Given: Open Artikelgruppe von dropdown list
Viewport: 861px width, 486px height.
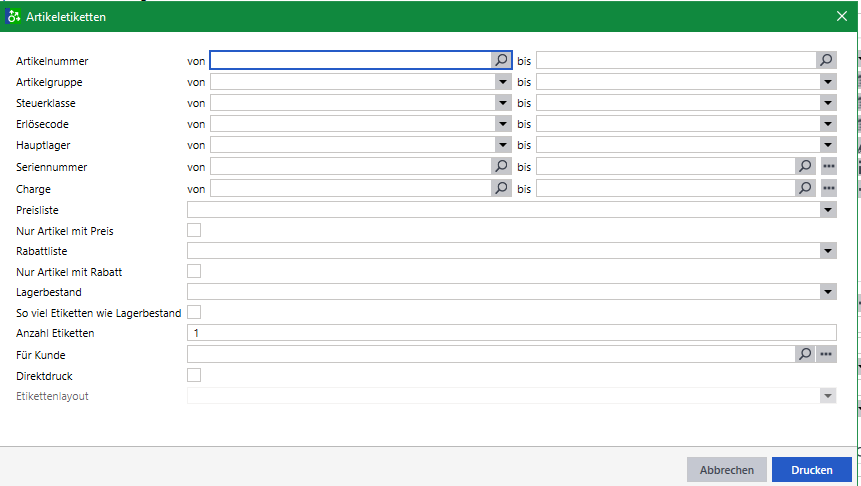Looking at the screenshot, I should coord(502,82).
